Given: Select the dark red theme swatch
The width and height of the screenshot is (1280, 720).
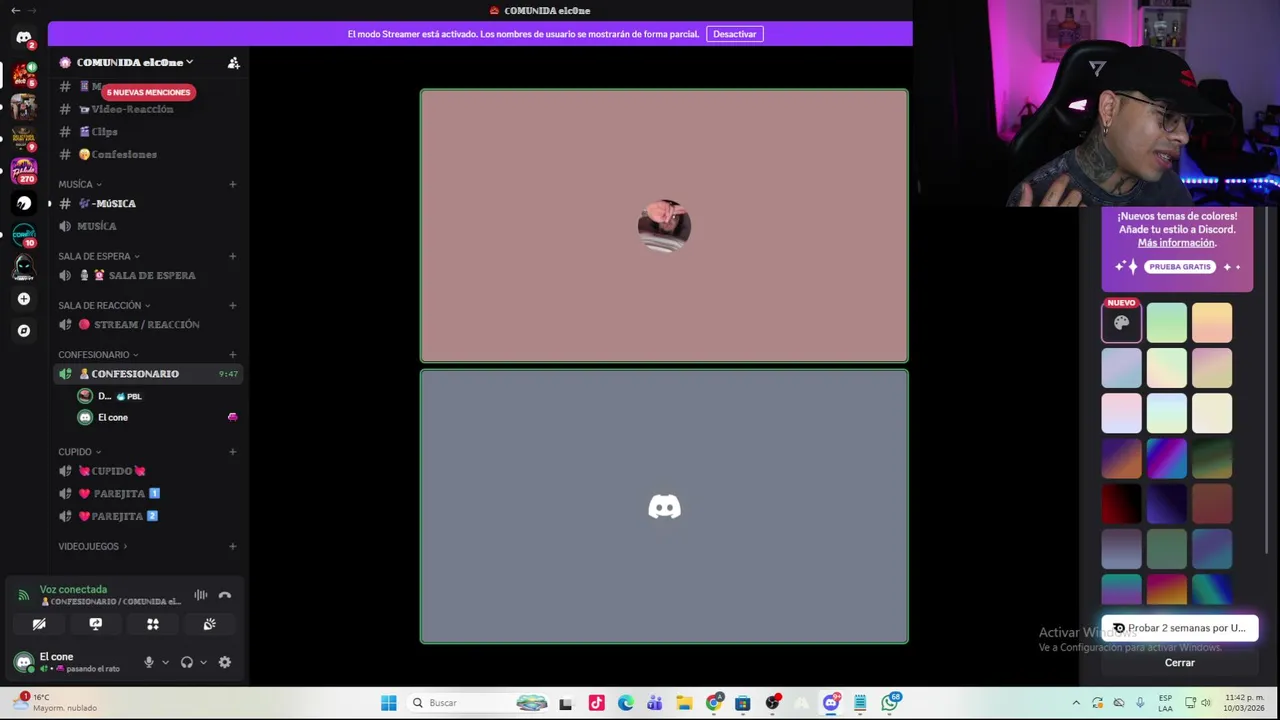Looking at the screenshot, I should click(x=1122, y=503).
